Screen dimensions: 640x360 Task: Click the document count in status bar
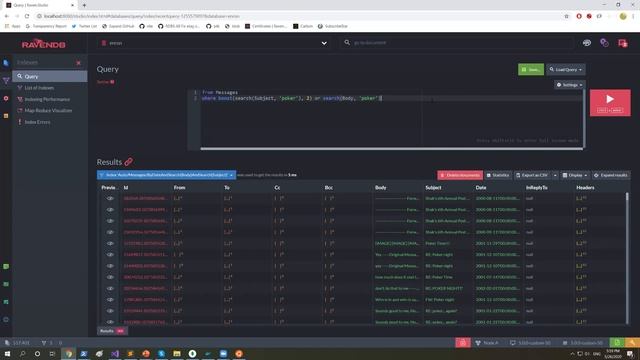(17, 343)
